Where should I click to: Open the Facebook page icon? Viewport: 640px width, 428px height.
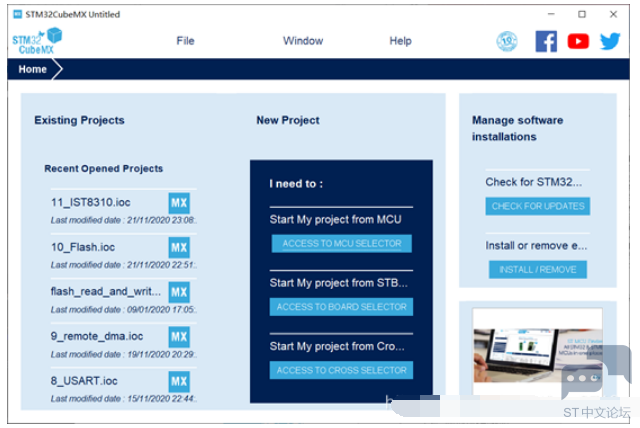coord(546,41)
